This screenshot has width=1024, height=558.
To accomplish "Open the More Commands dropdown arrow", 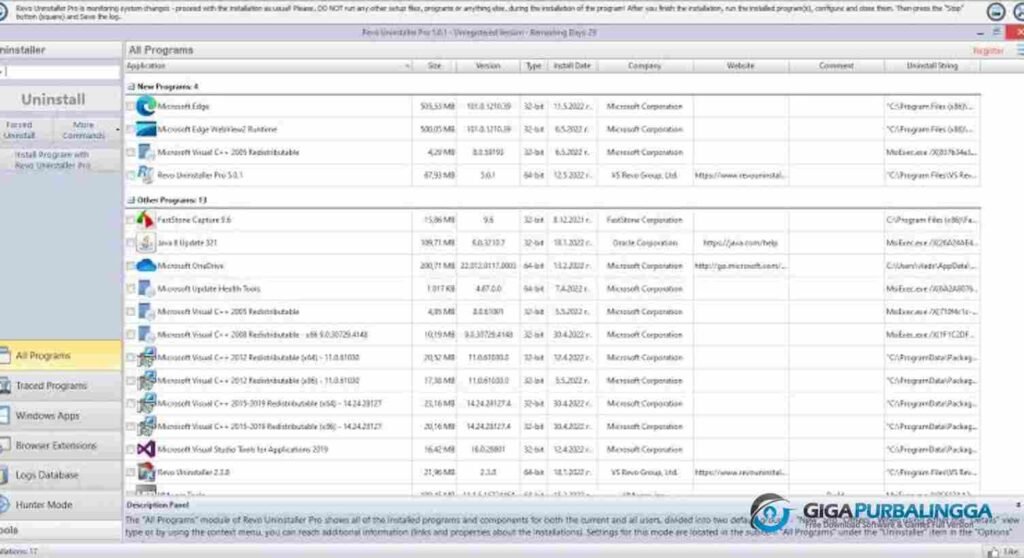I will tap(118, 130).
